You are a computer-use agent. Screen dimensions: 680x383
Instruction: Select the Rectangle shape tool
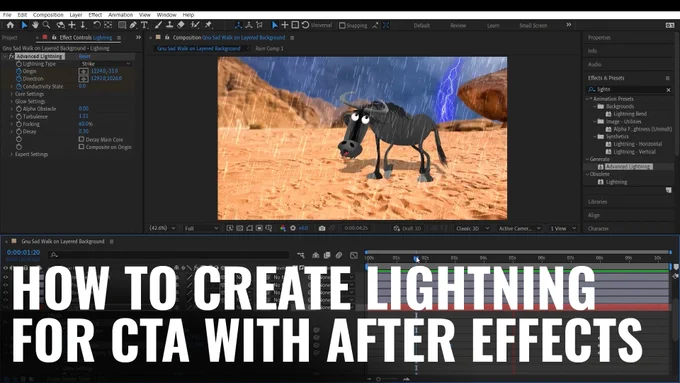122,25
